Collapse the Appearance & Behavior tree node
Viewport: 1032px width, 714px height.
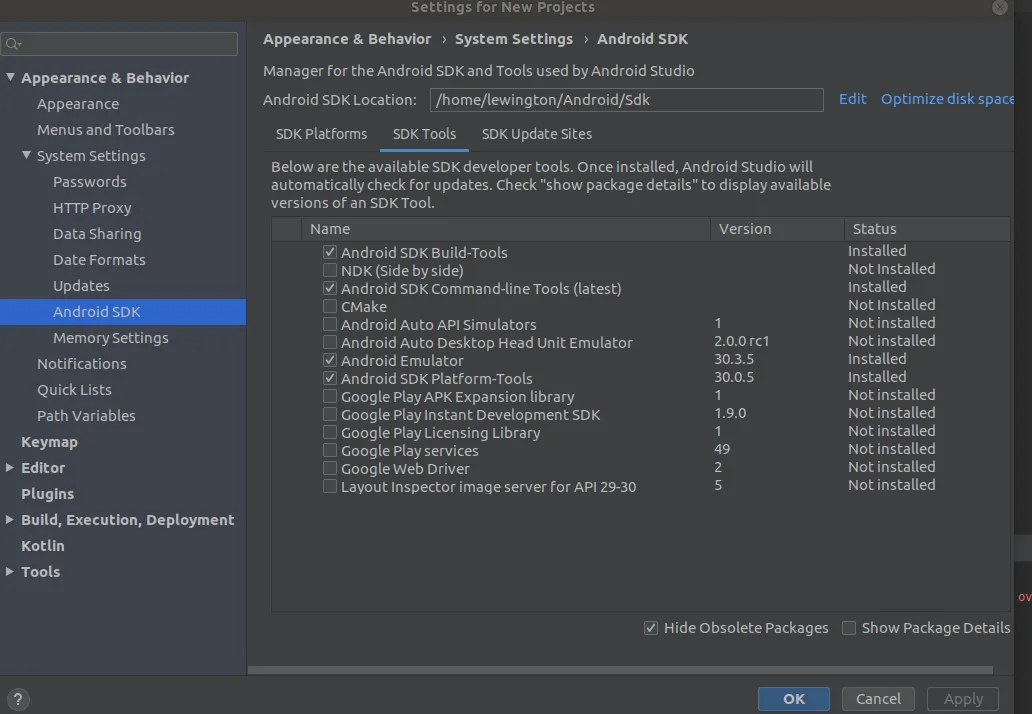pyautogui.click(x=10, y=77)
